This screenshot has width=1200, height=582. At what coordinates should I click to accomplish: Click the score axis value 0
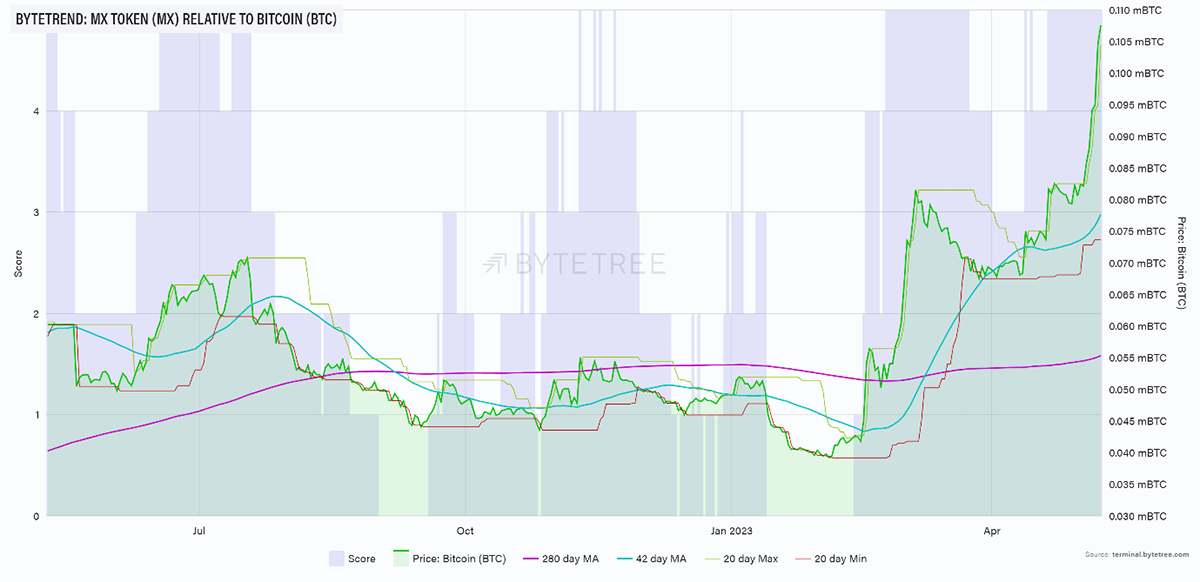pos(36,517)
